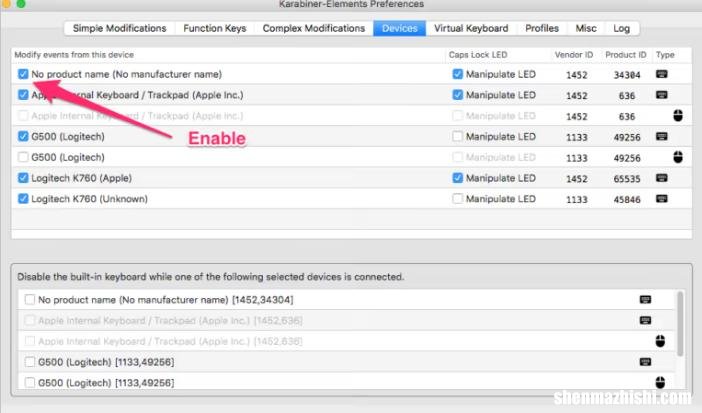Open the Log tab
The width and height of the screenshot is (702, 413).
[621, 28]
